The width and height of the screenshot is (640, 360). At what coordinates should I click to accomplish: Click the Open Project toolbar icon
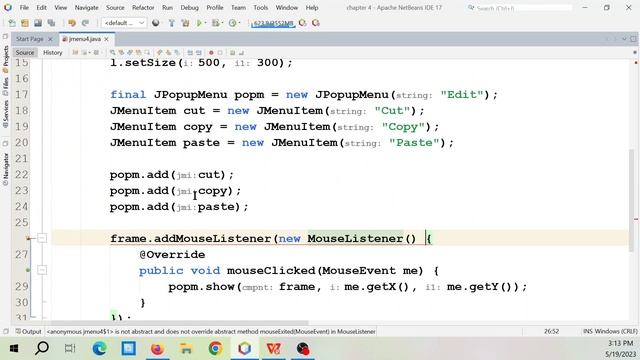pyautogui.click(x=38, y=23)
